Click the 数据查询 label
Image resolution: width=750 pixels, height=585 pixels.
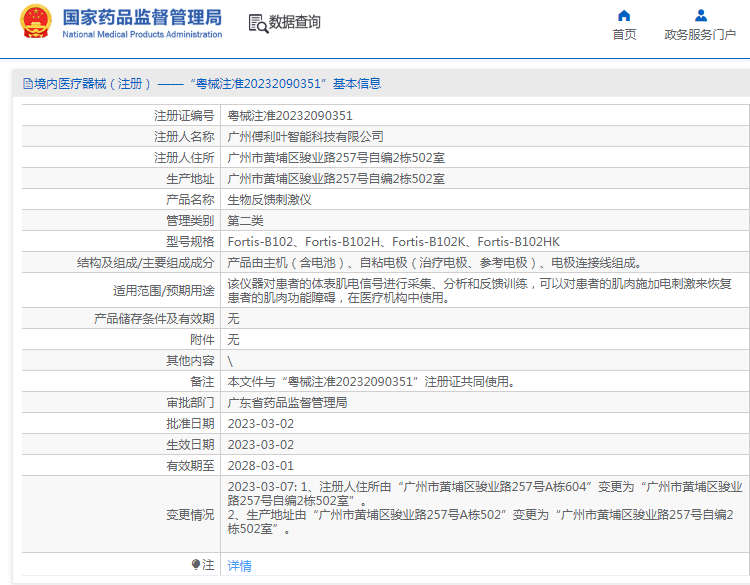click(x=295, y=22)
